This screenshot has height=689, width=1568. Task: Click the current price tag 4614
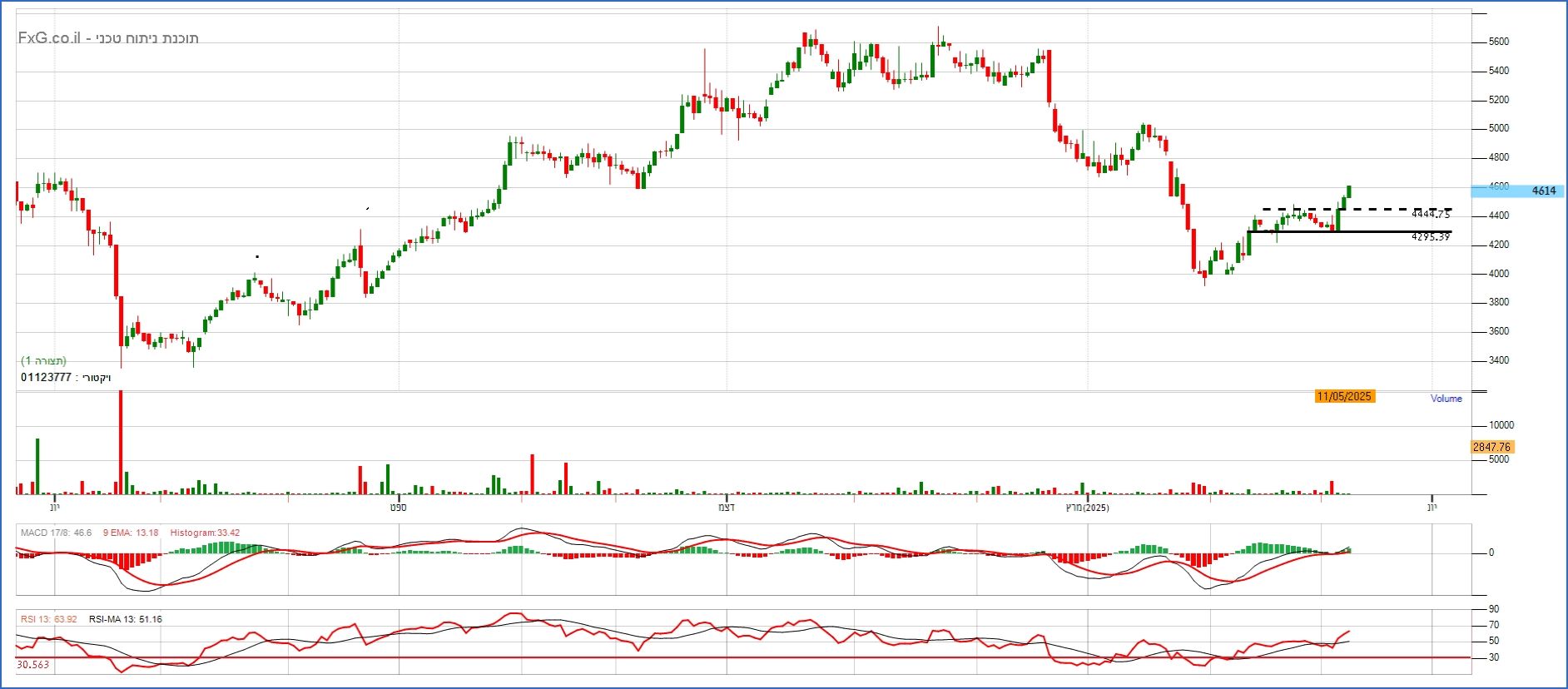(x=1542, y=191)
